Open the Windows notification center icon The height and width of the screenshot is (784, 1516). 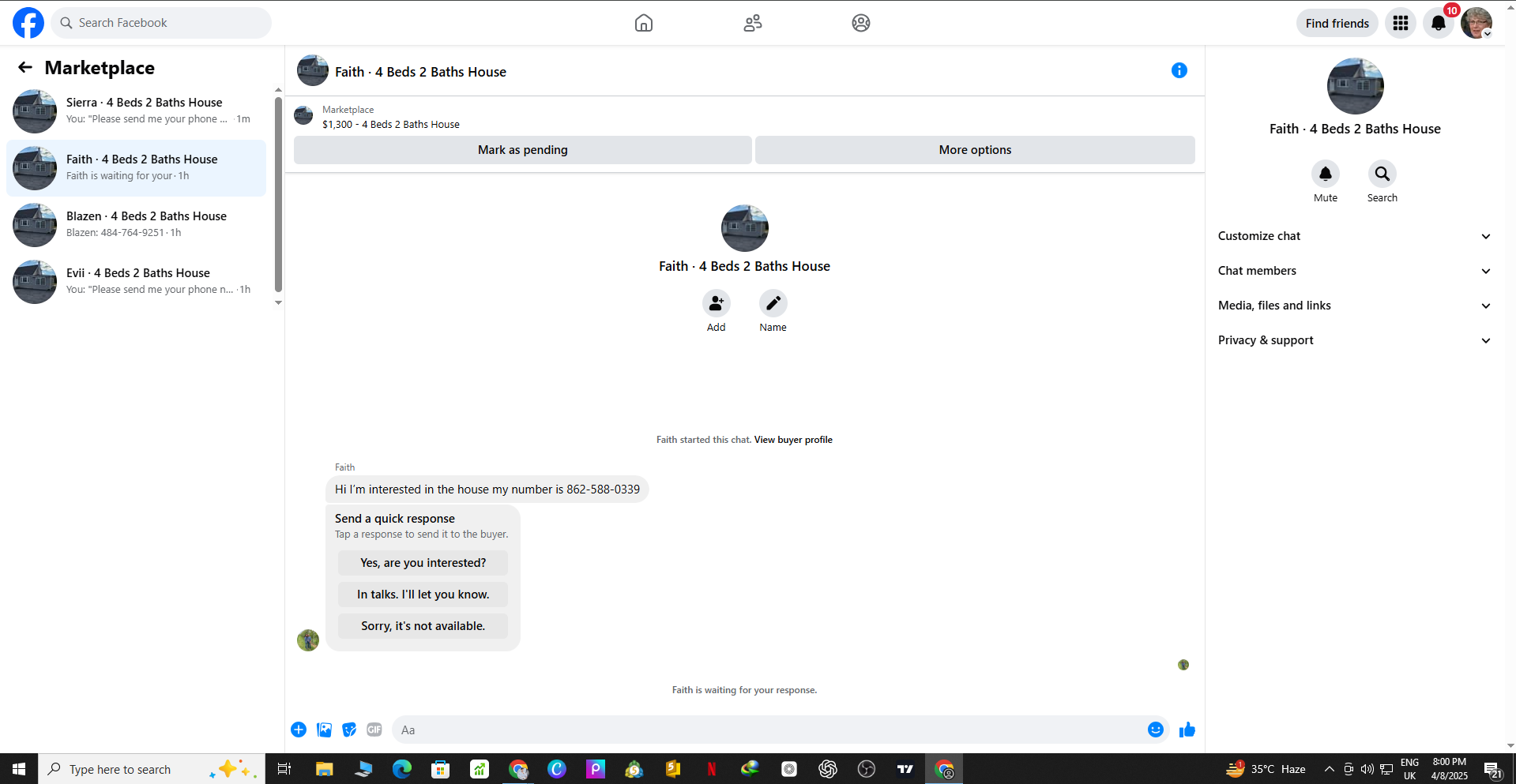1492,769
